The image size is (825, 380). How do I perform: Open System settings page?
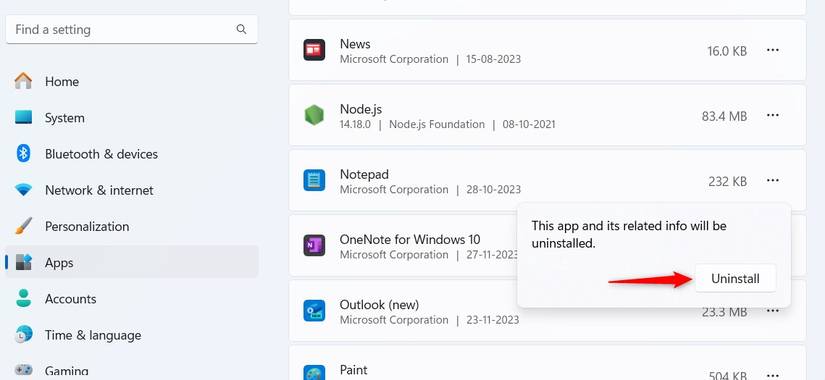click(x=132, y=118)
